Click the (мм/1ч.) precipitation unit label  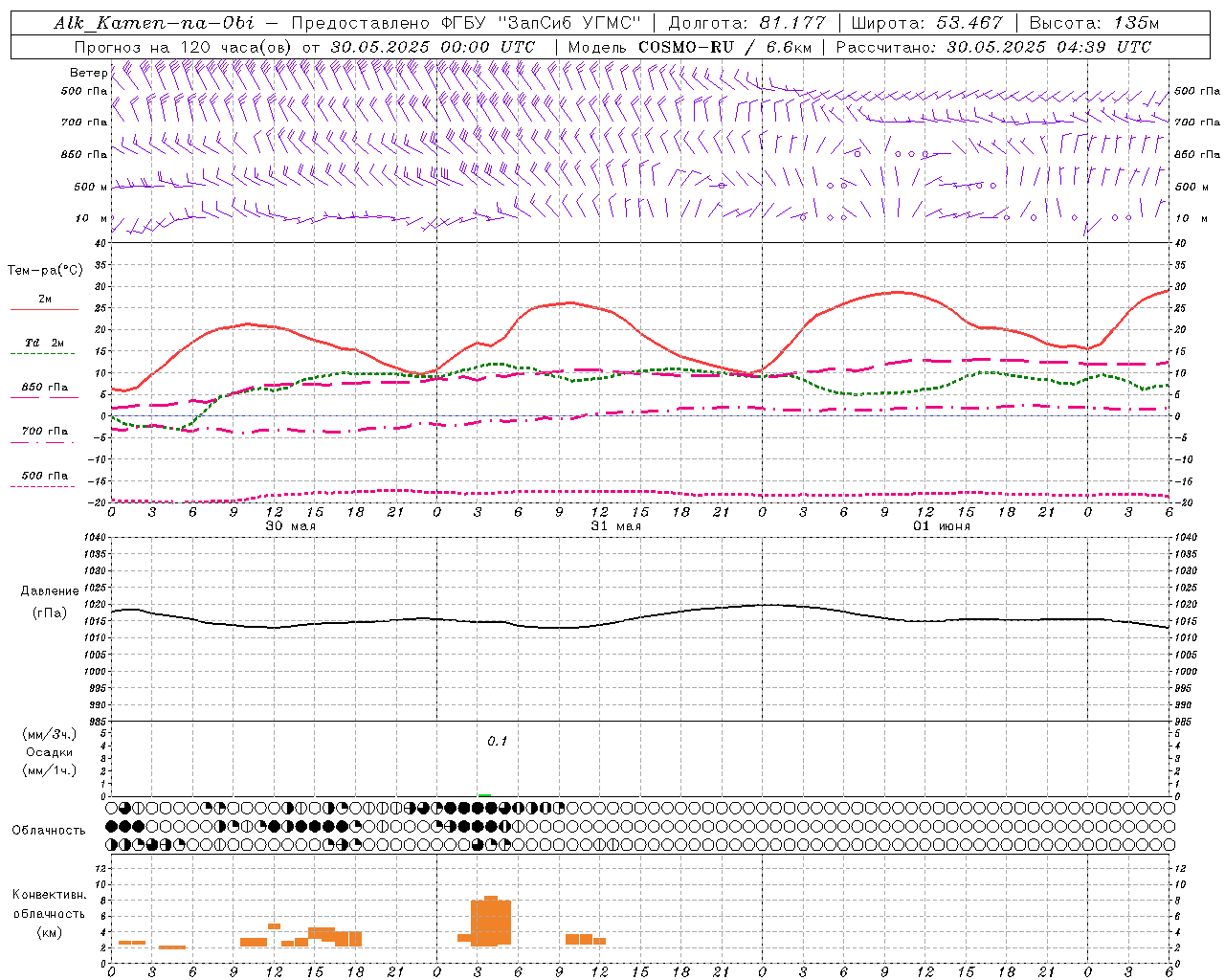pyautogui.click(x=49, y=770)
